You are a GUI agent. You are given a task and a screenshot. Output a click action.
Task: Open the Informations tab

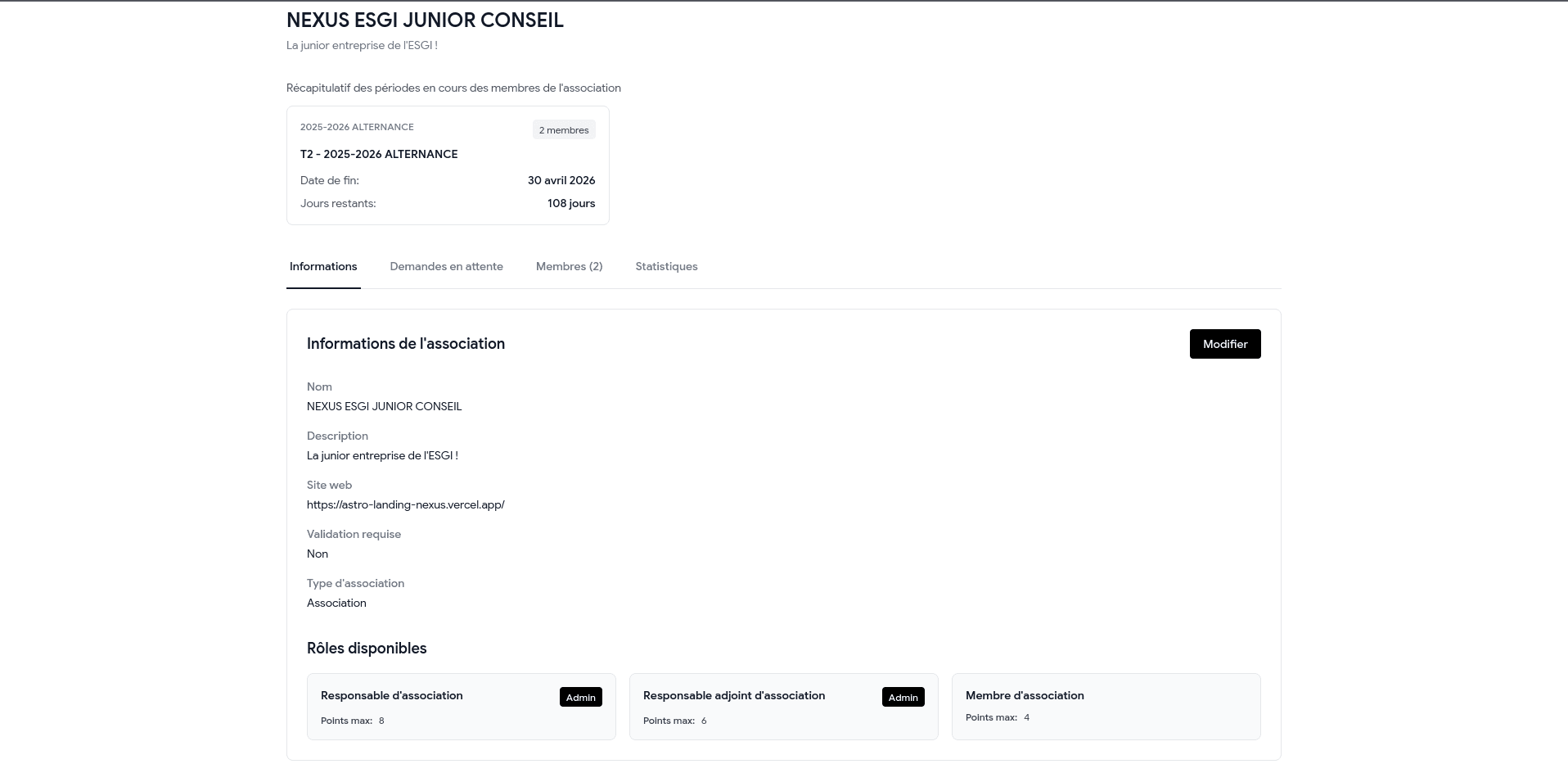click(x=323, y=267)
